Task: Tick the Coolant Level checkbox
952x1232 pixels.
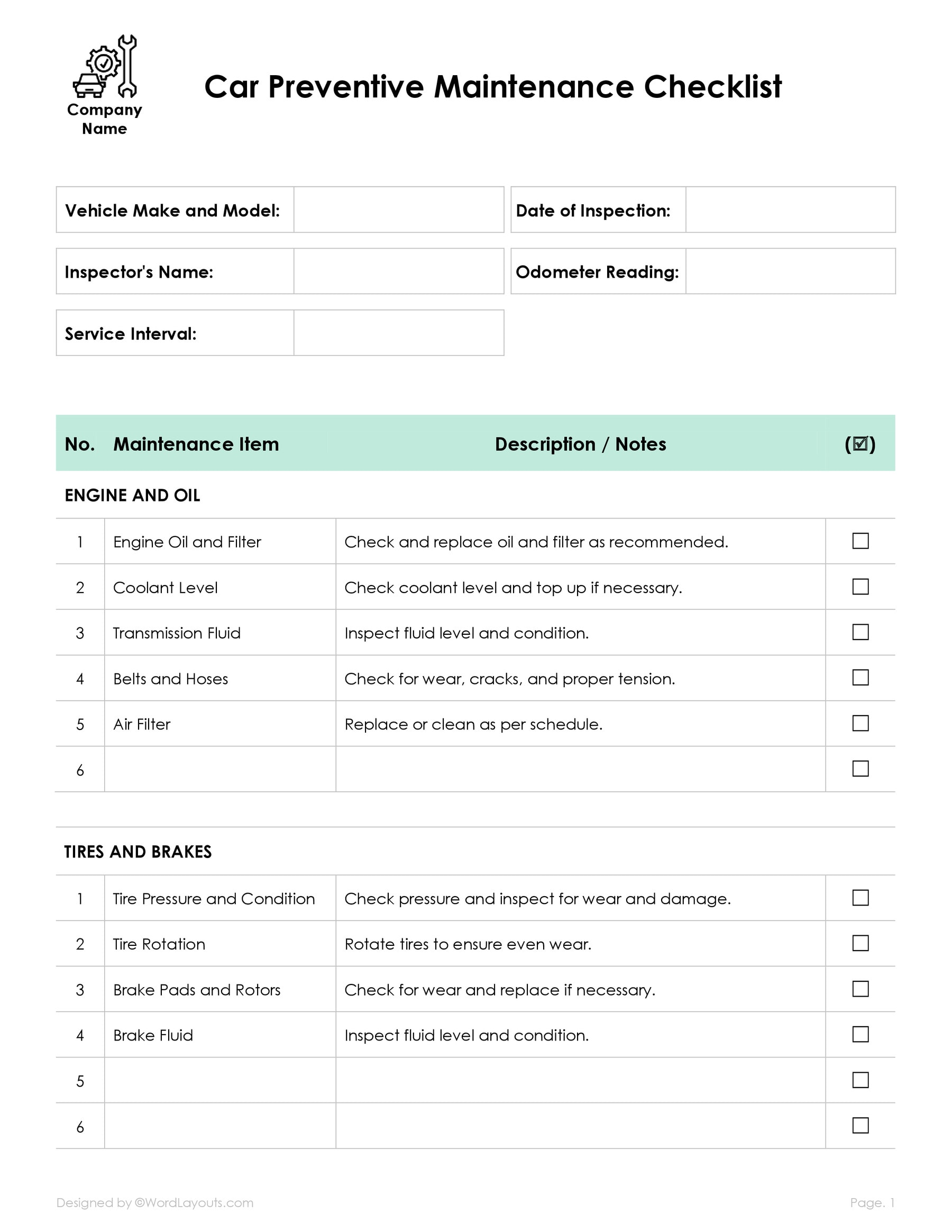Action: click(860, 587)
